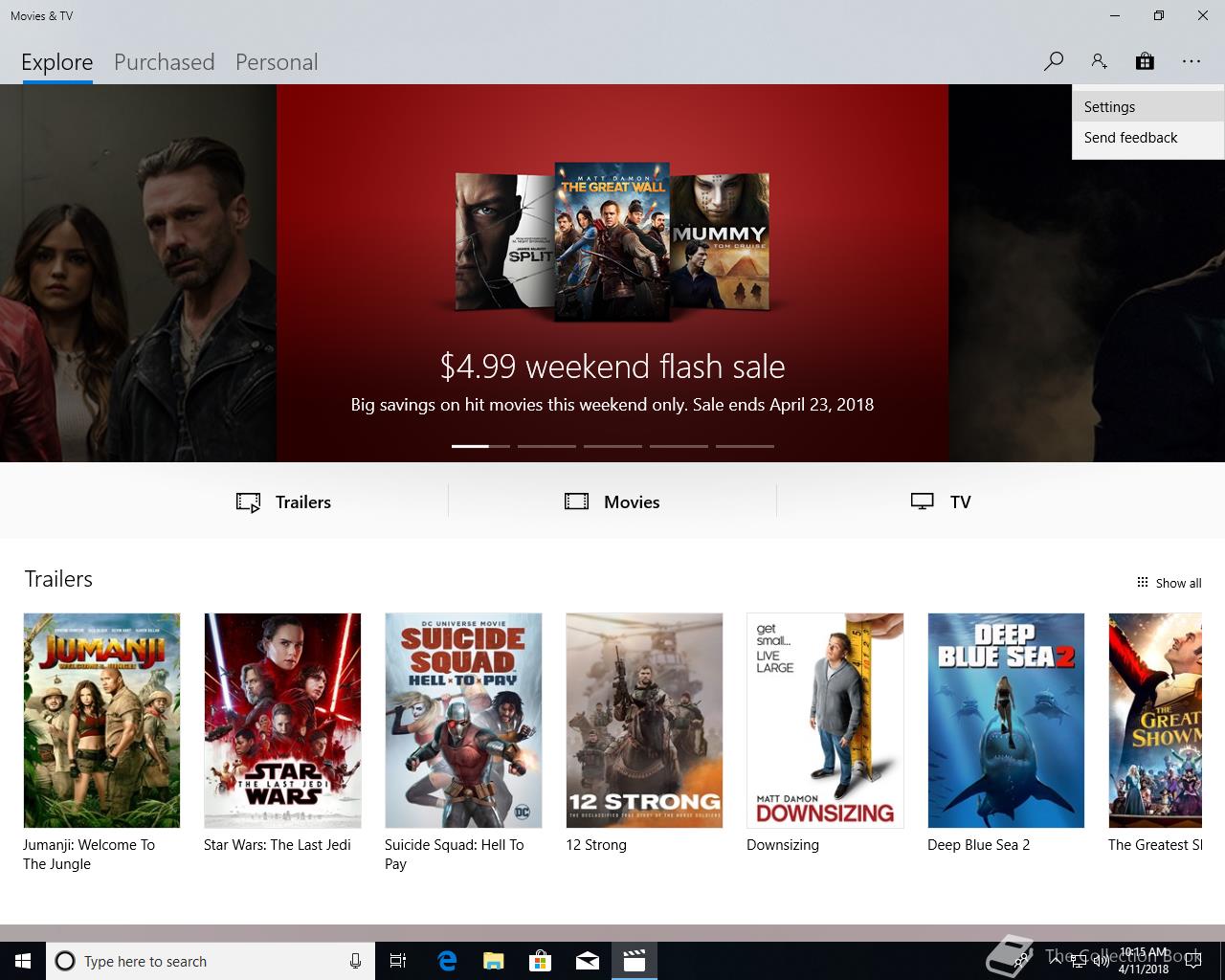1225x980 pixels.
Task: Switch to the Personal tab
Action: pyautogui.click(x=277, y=62)
